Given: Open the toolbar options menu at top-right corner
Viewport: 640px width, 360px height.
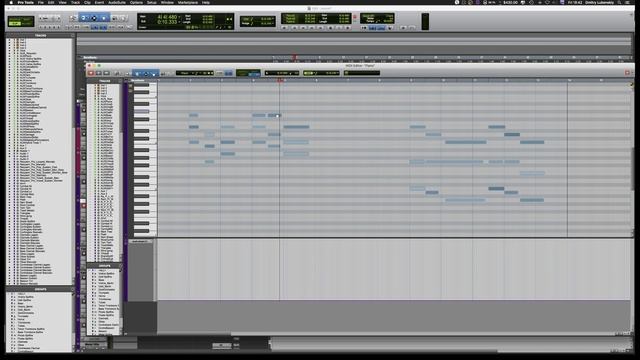Looking at the screenshot, I should (x=632, y=15).
